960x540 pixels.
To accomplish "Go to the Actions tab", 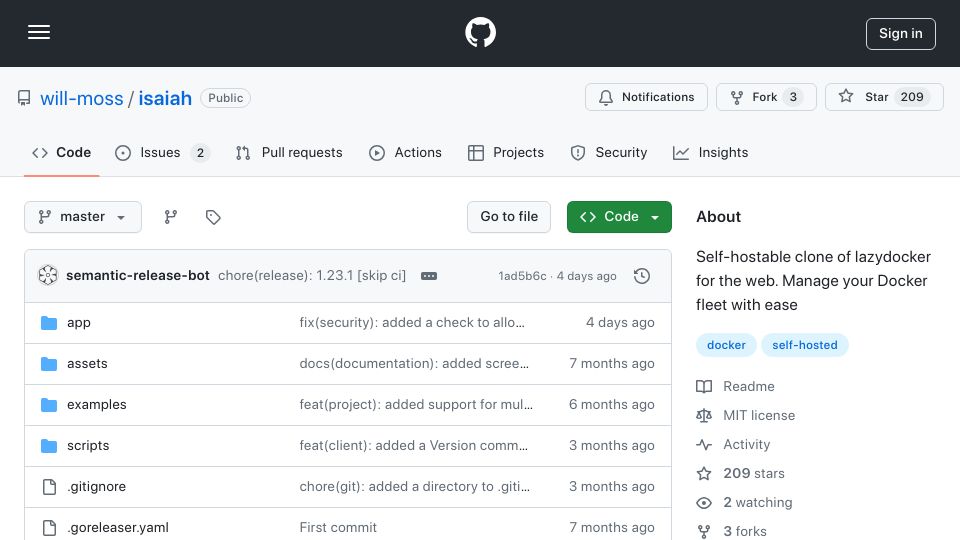I will click(405, 152).
